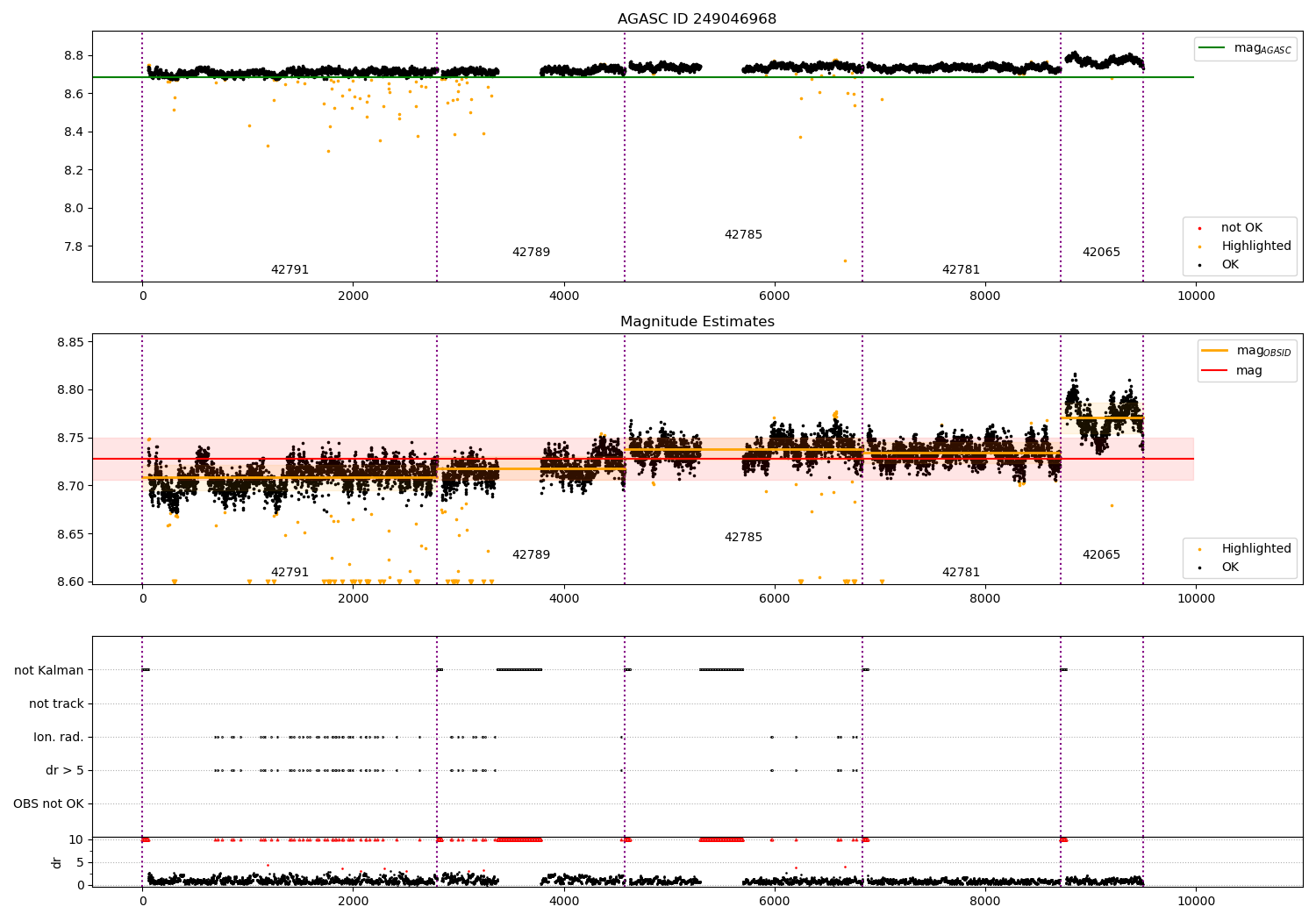Click the green mag AGASC legend entry
Viewport: 1316px width, 921px height.
pyautogui.click(x=1245, y=48)
